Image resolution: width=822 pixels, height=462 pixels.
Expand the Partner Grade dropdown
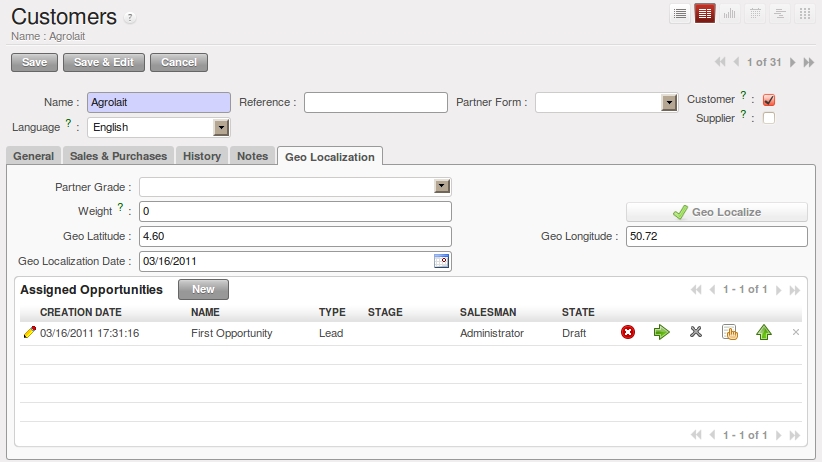(442, 186)
